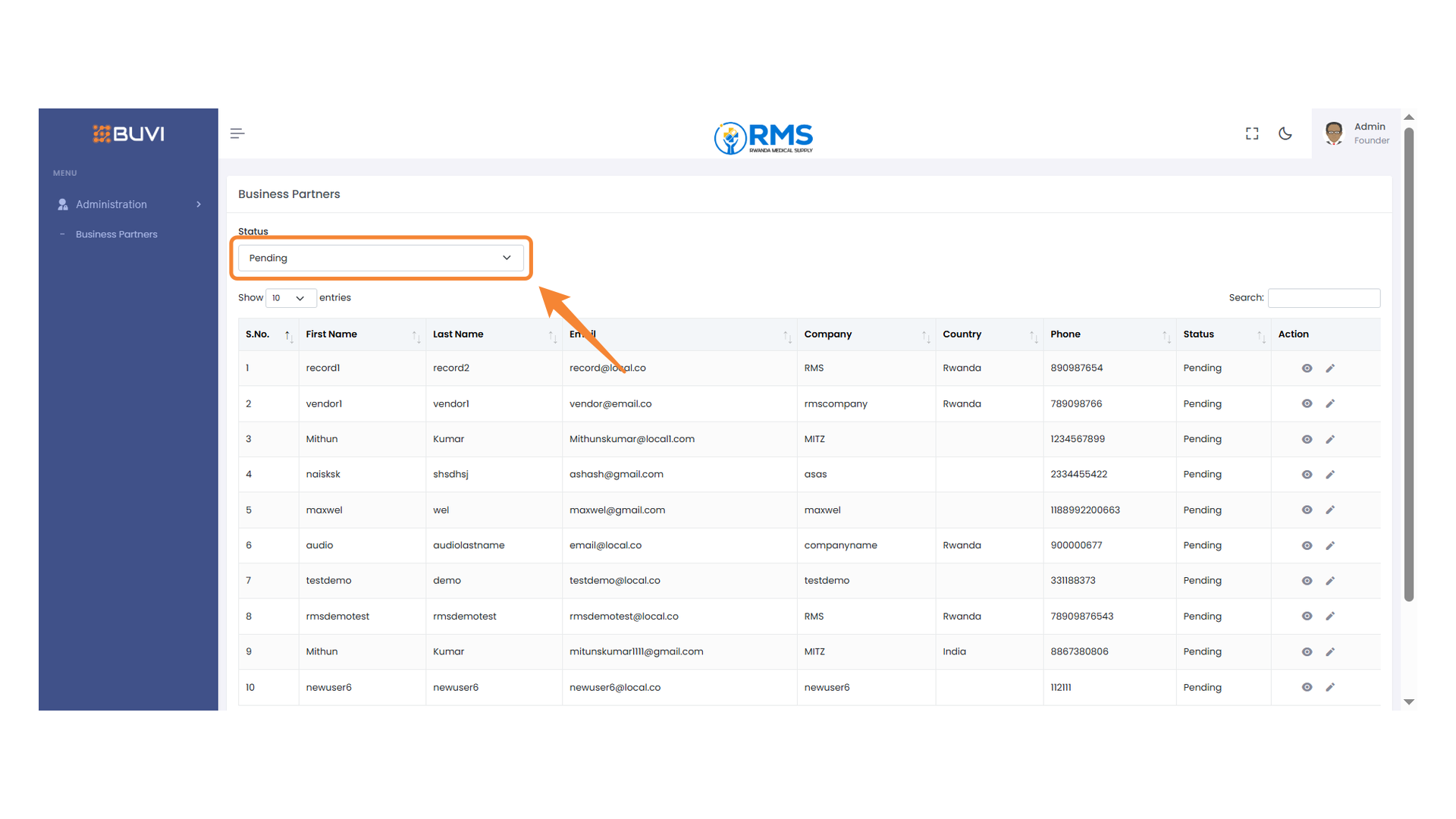
Task: View details of vendor1 using the eye icon
Action: (x=1307, y=403)
